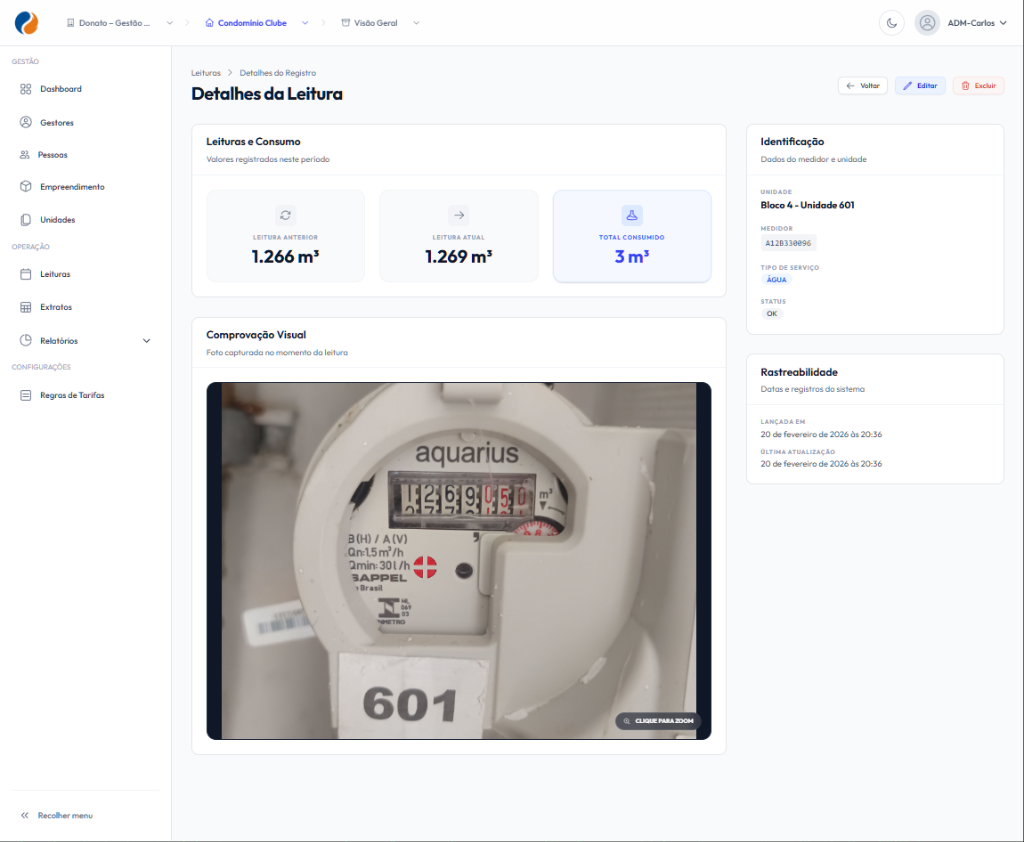
Task: Open the Dashboard grid icon
Action: tap(25, 89)
